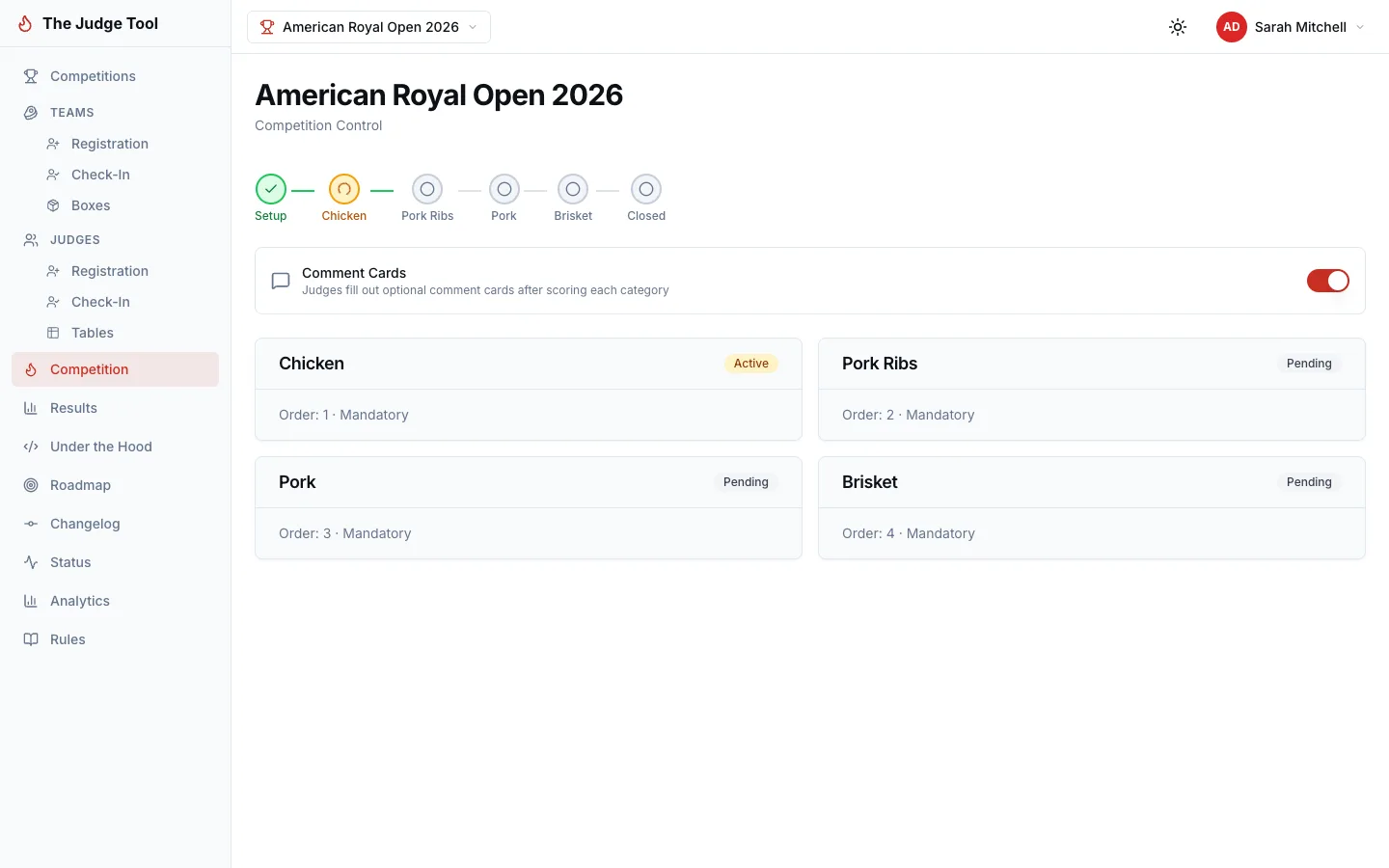This screenshot has height=868, width=1389.
Task: Select the Brisket step in the progress stepper
Action: tap(573, 189)
